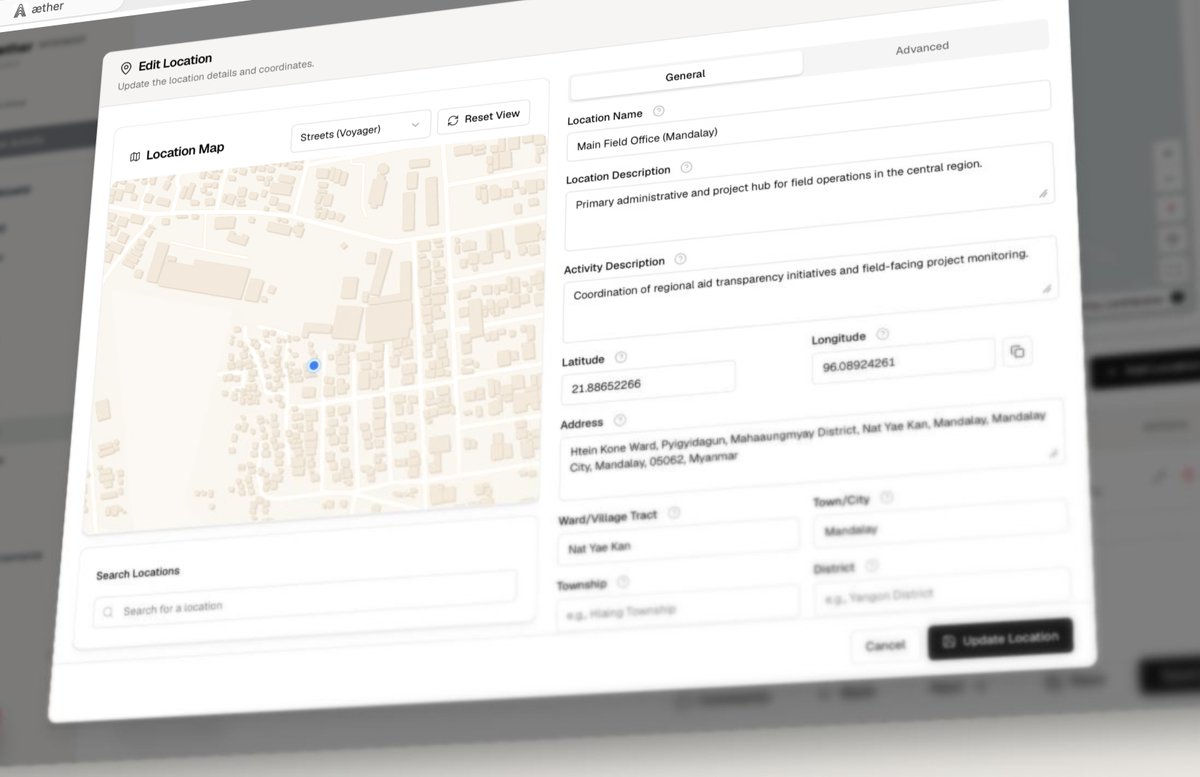Click the magnifier icon in Search Locations
Screen dimensions: 1200x777
(x=108, y=611)
